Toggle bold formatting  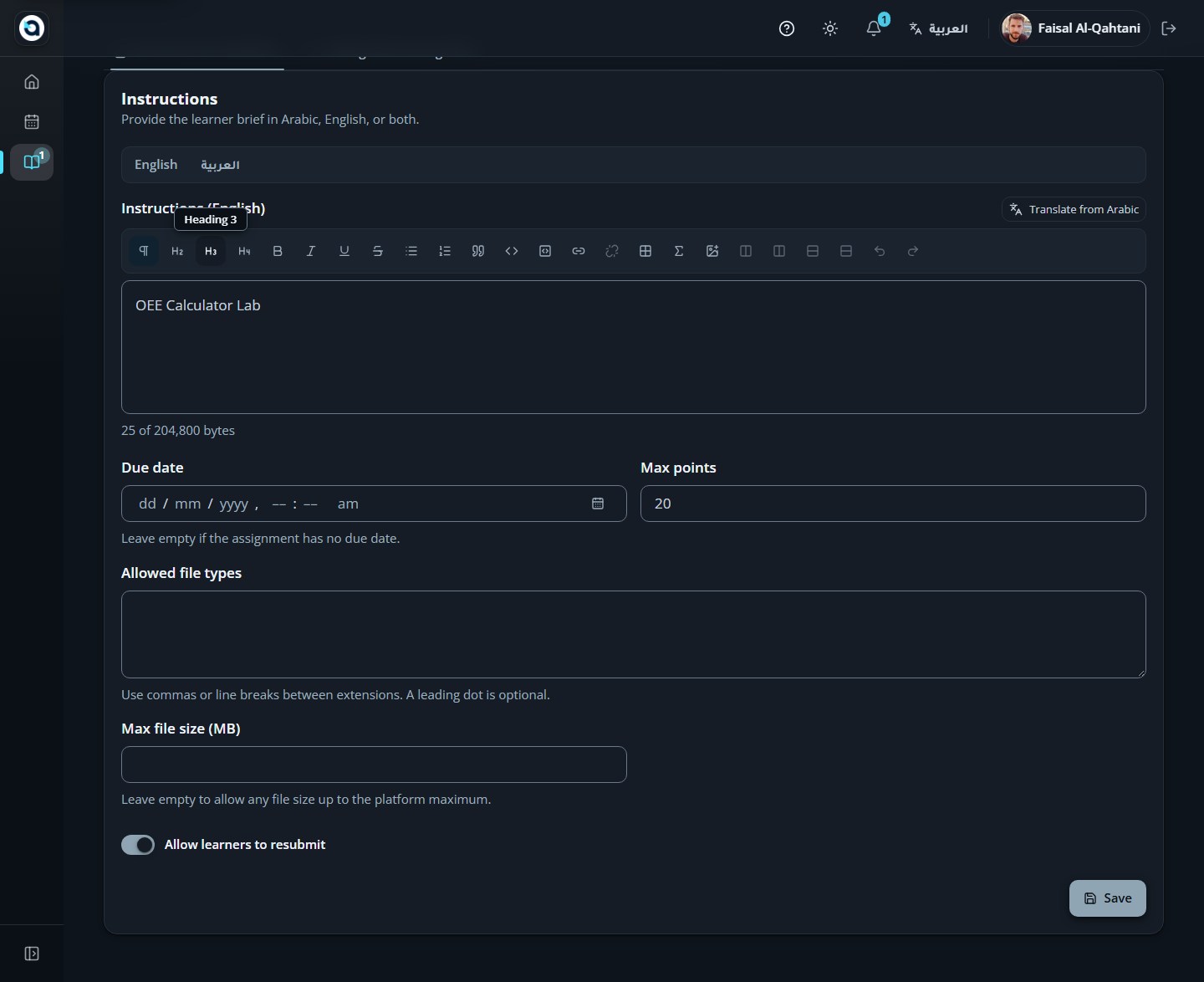point(278,251)
